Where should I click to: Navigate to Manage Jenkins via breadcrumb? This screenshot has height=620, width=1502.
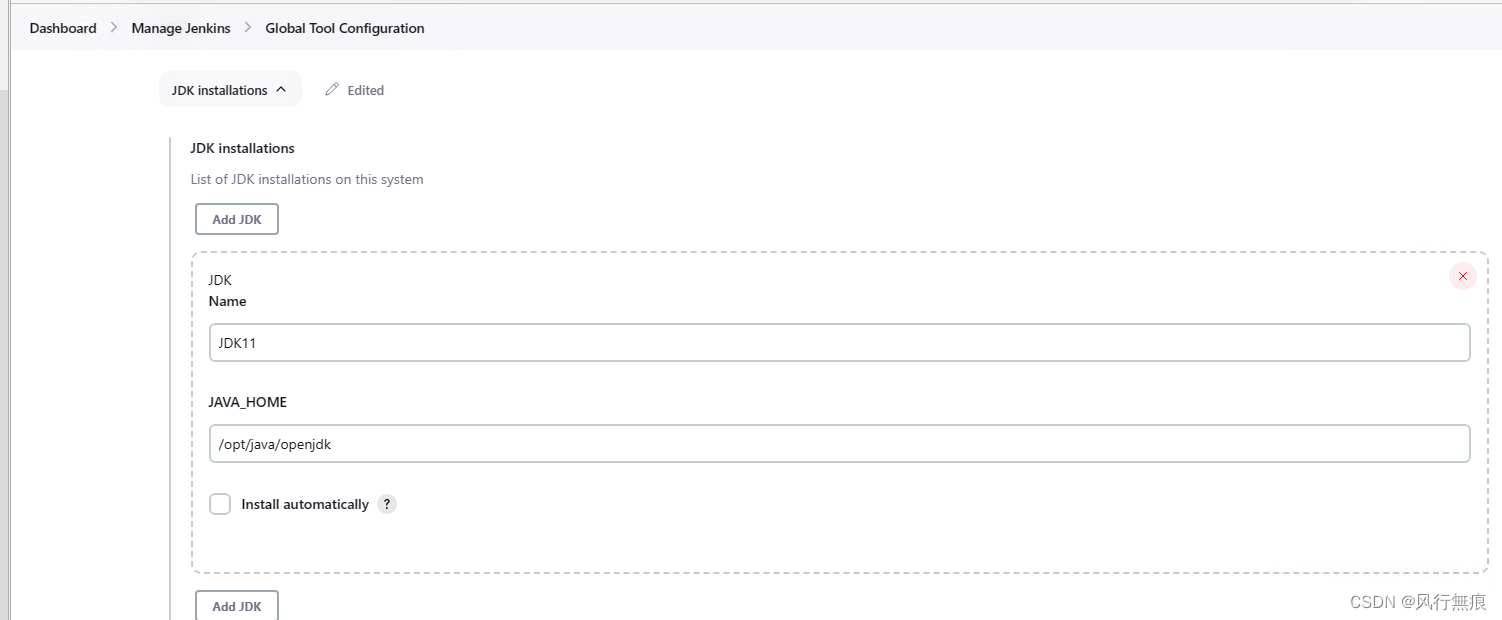coord(181,28)
